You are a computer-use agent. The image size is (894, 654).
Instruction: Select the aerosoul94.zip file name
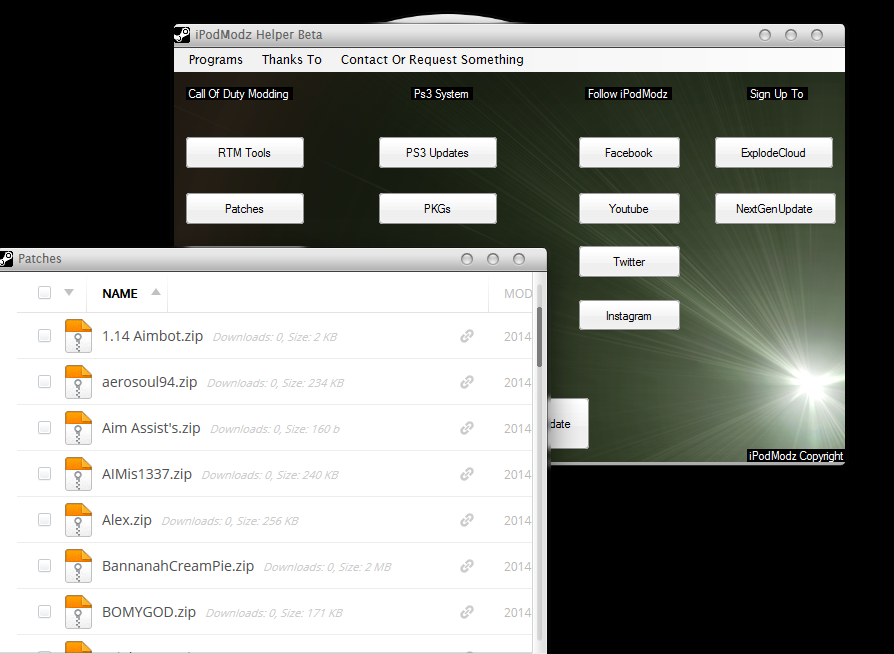pyautogui.click(x=149, y=382)
